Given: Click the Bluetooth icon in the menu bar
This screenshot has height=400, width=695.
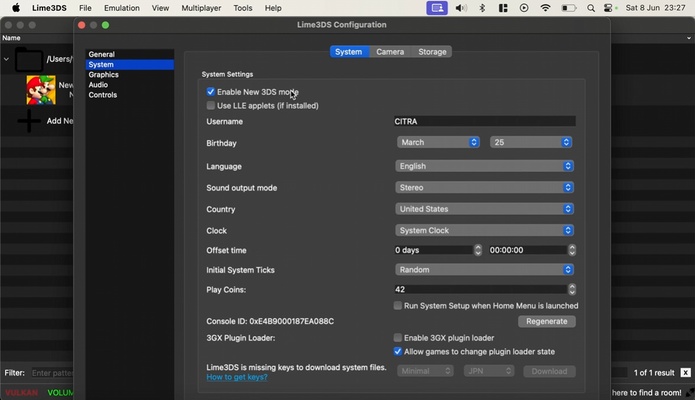Looking at the screenshot, I should click(482, 8).
